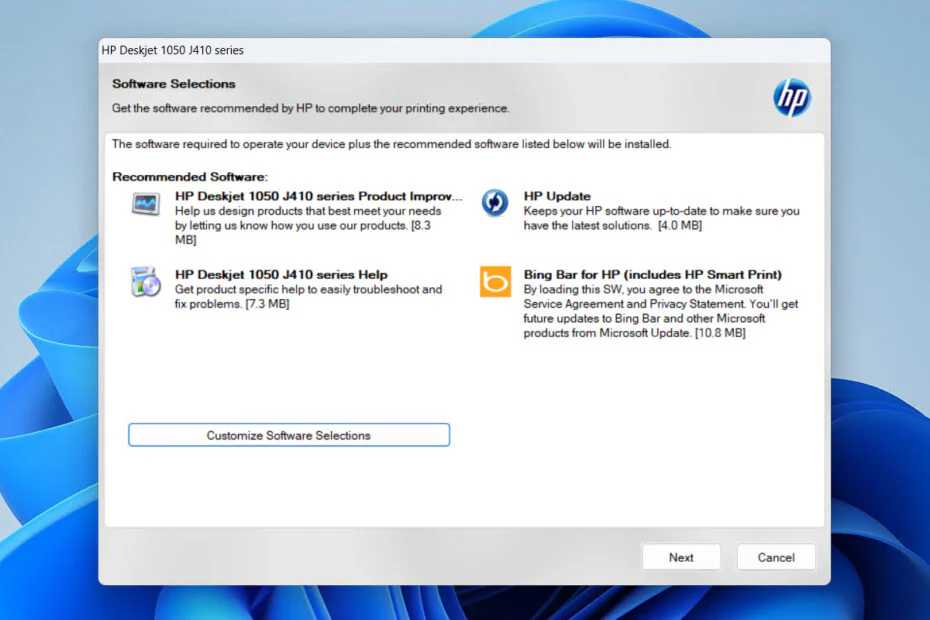The width and height of the screenshot is (930, 620).
Task: Click the '[7.3 MB]' Help size text
Action: click(267, 304)
